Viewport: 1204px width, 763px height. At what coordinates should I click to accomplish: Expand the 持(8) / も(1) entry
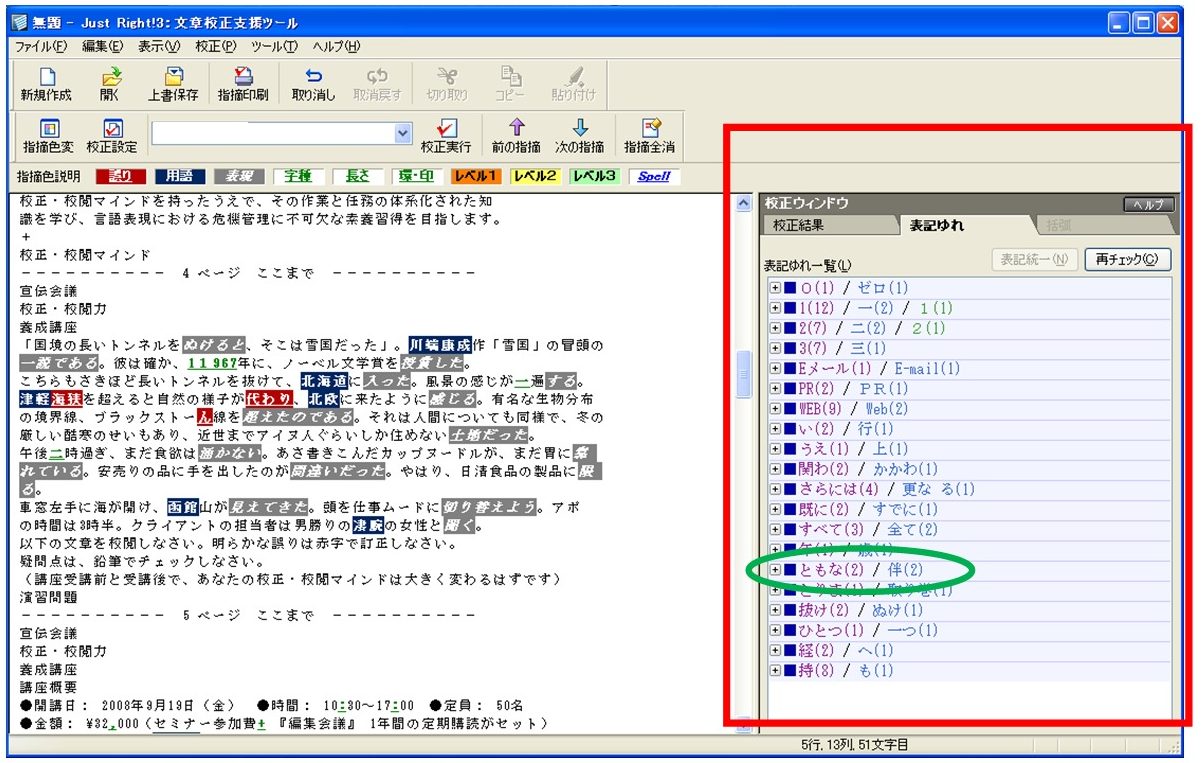[775, 671]
